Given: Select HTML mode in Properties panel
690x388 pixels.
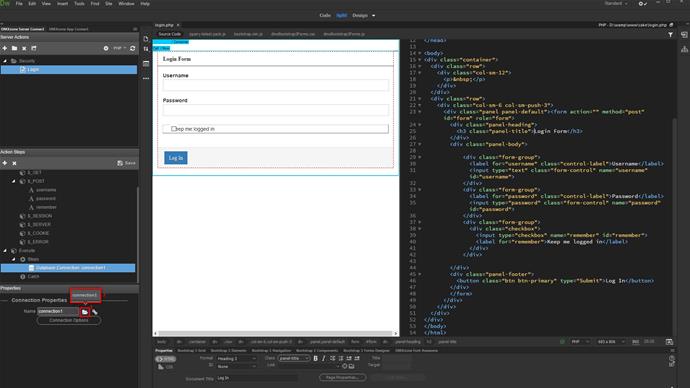Looking at the screenshot, I should click(x=165, y=359).
